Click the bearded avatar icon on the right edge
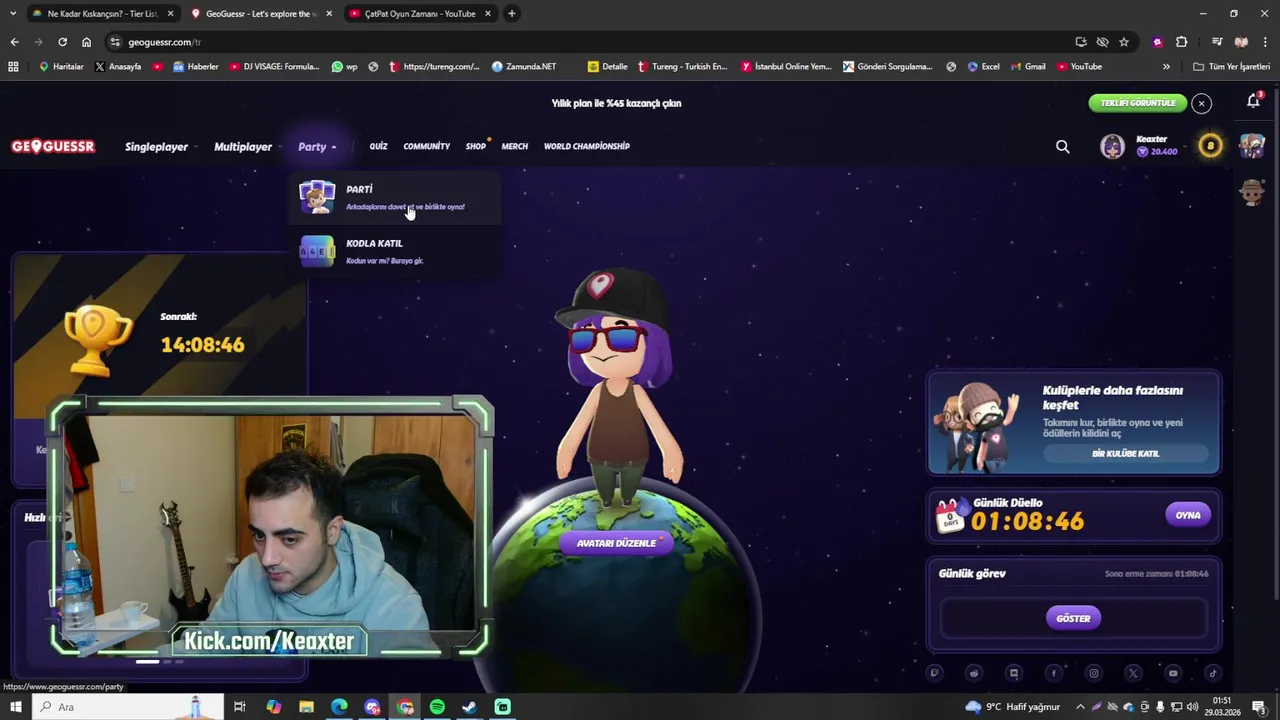The image size is (1280, 720). [1252, 192]
